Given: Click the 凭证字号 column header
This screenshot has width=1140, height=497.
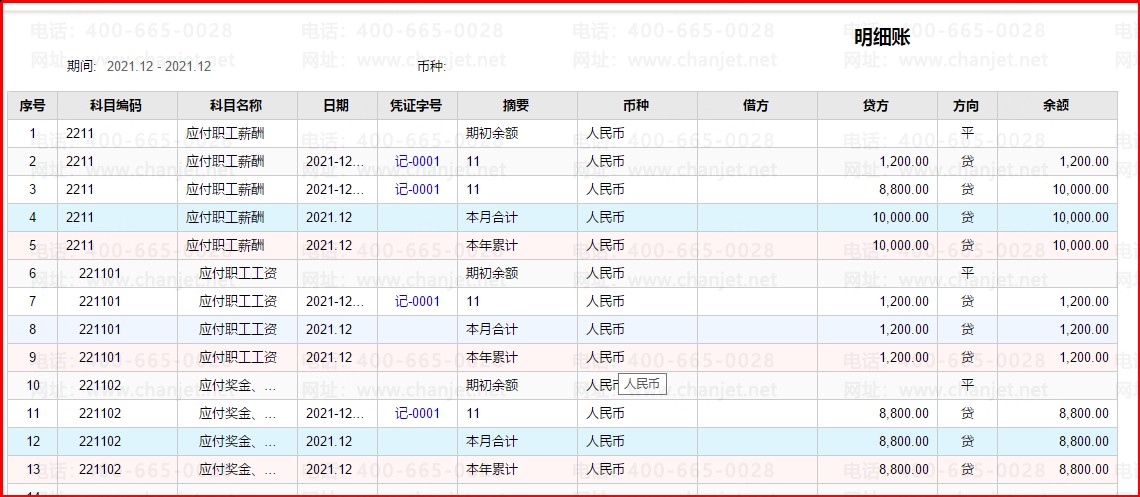Looking at the screenshot, I should 416,105.
